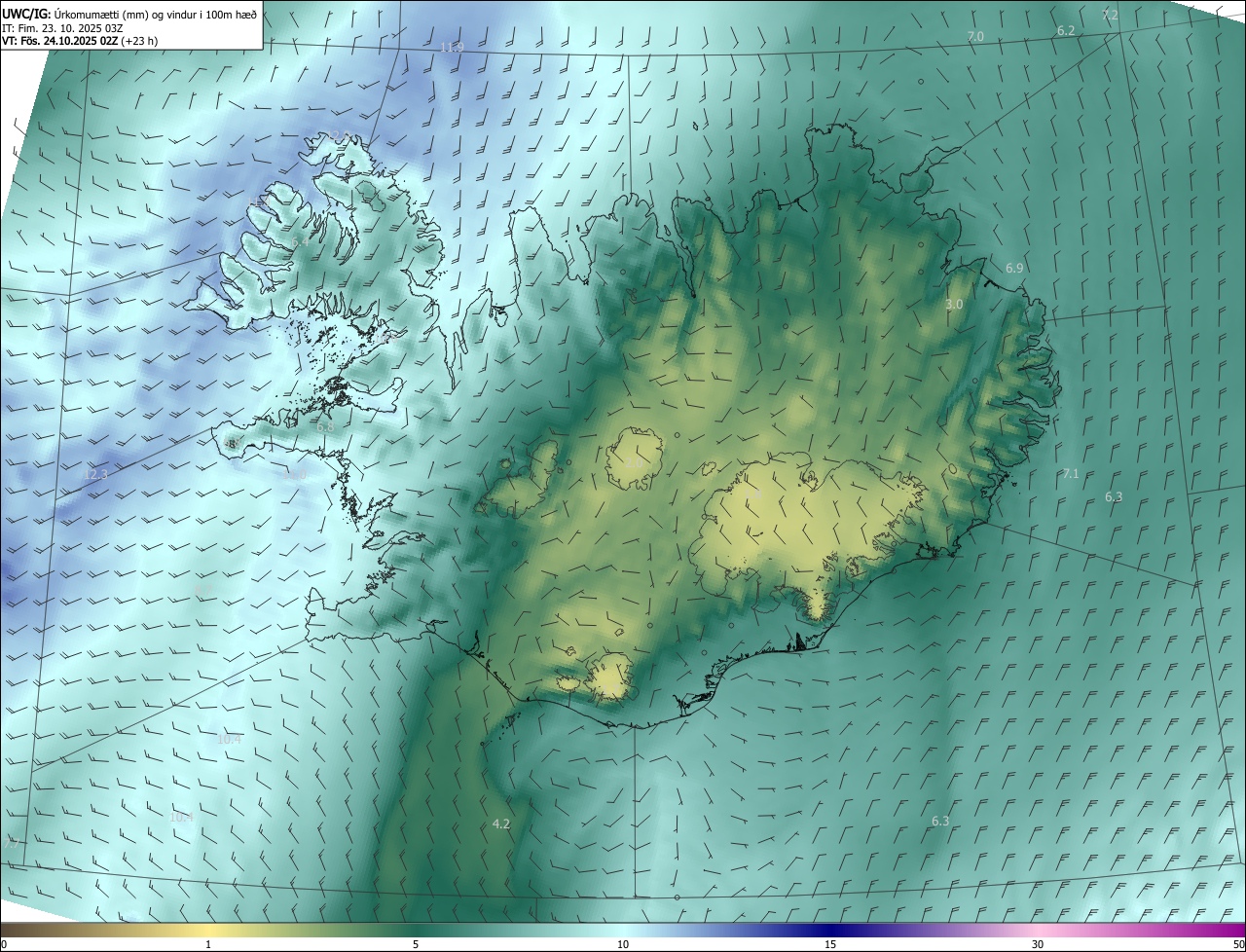Click the 6.3 label south of Iceland
Image resolution: width=1246 pixels, height=952 pixels.
point(940,822)
